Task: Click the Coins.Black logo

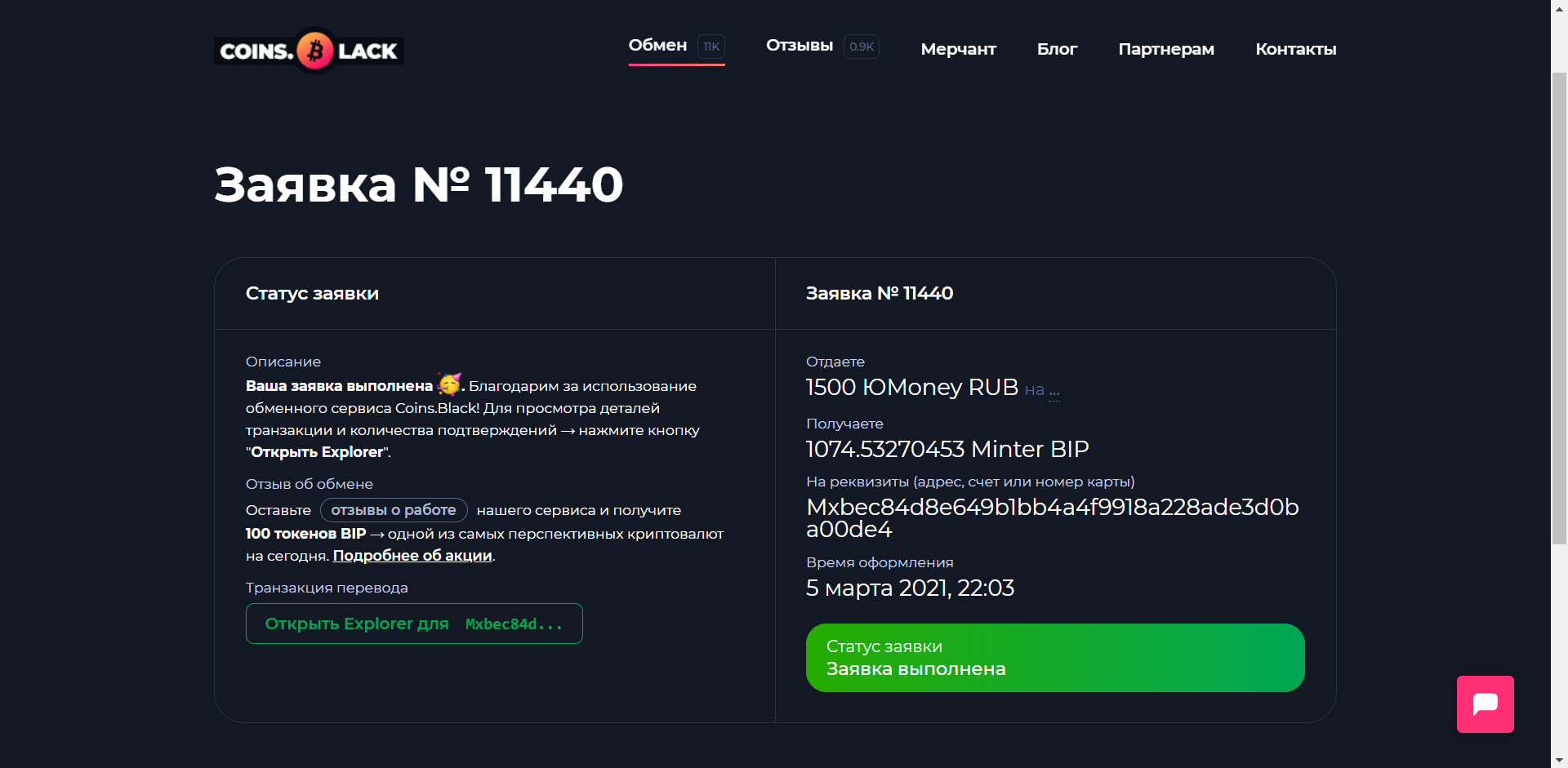Action: (x=309, y=51)
